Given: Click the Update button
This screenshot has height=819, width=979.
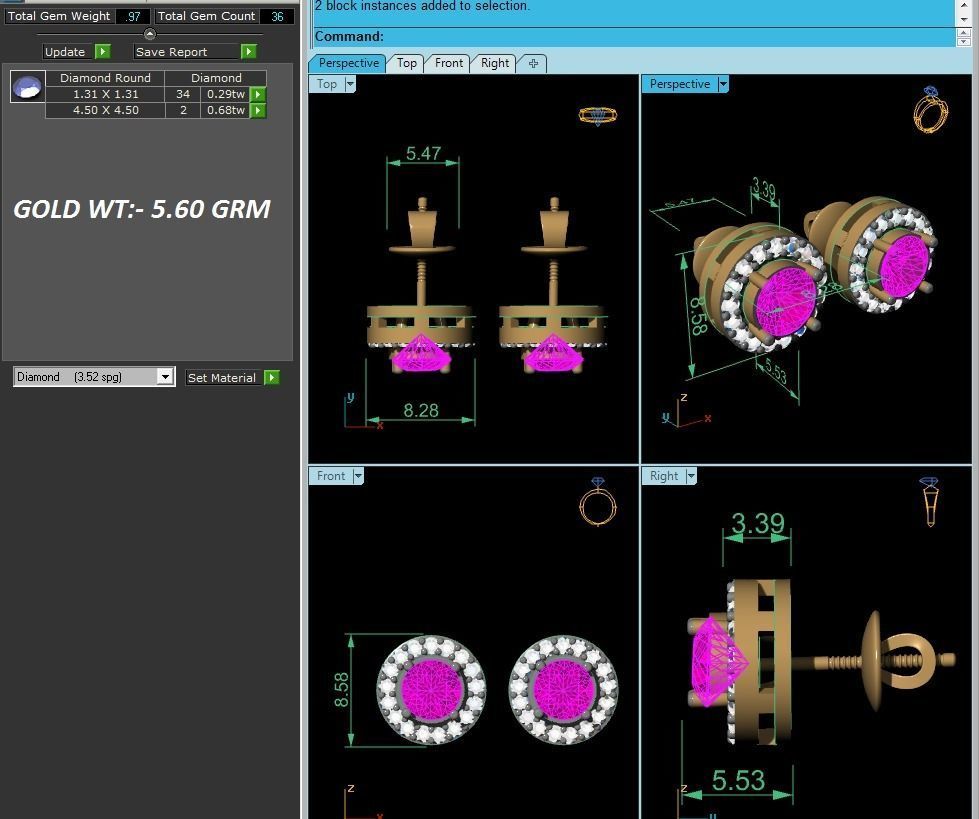Looking at the screenshot, I should point(68,52).
